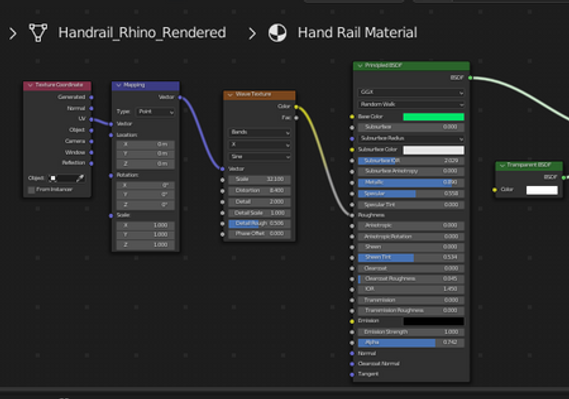Click the white Subsurface Color swatch
Screen dimensions: 569x399
434,150
